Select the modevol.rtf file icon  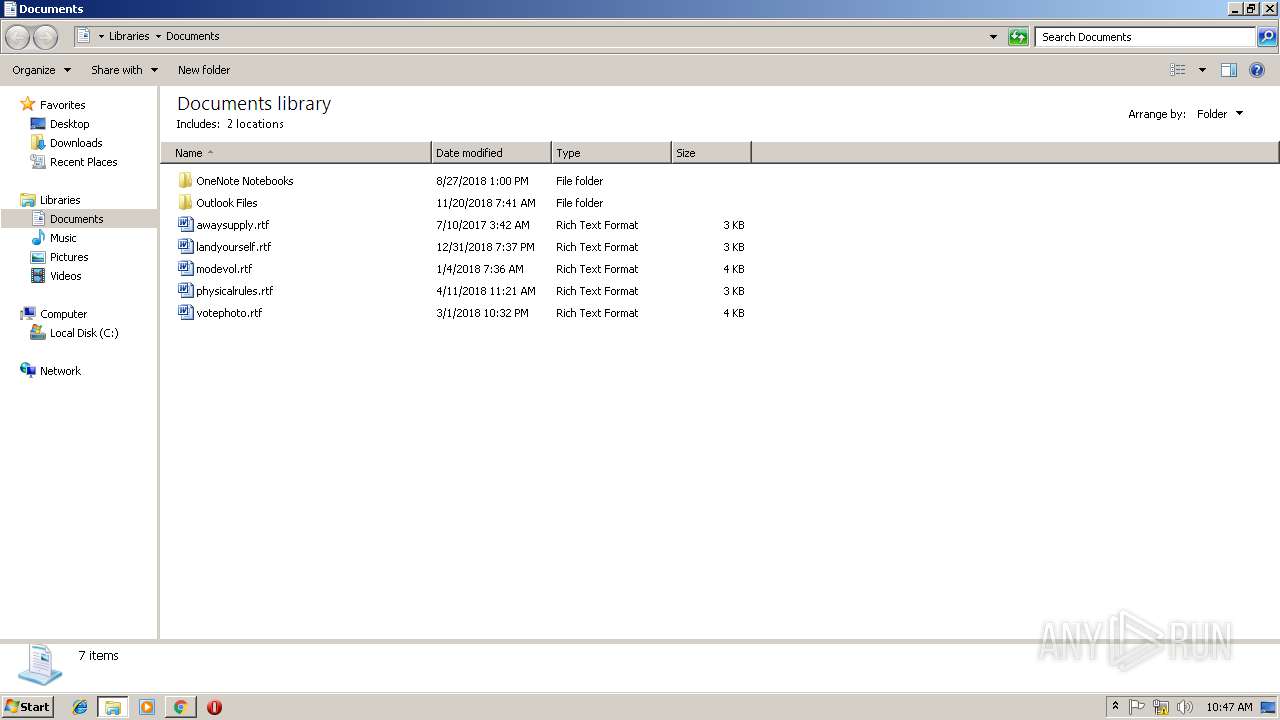(185, 268)
